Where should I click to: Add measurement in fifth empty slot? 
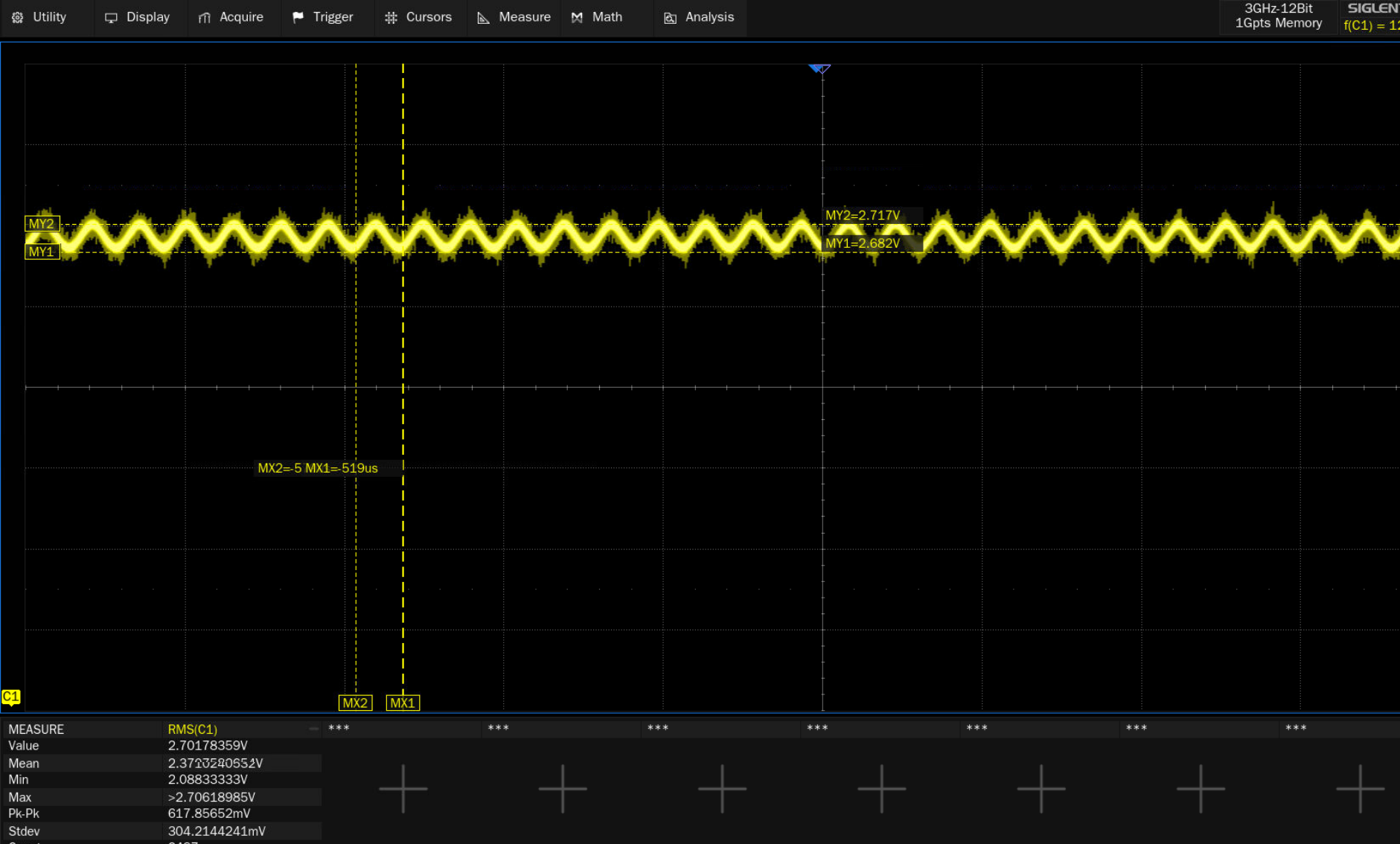1041,788
